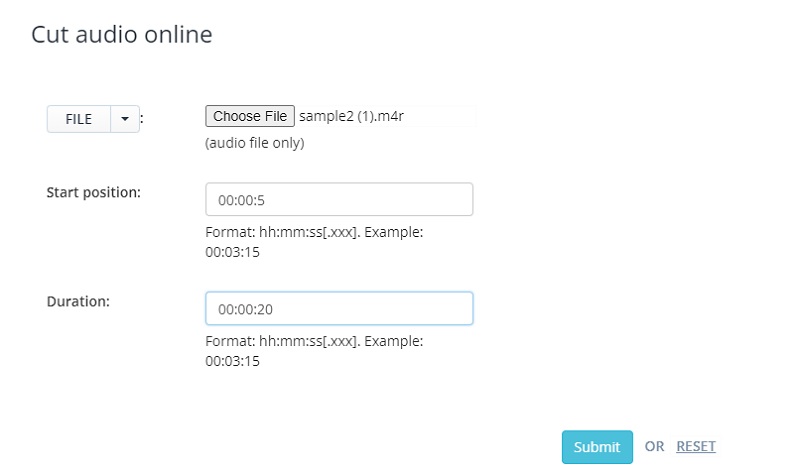The height and width of the screenshot is (475, 800).
Task: Focus the Start position input field
Action: point(339,199)
